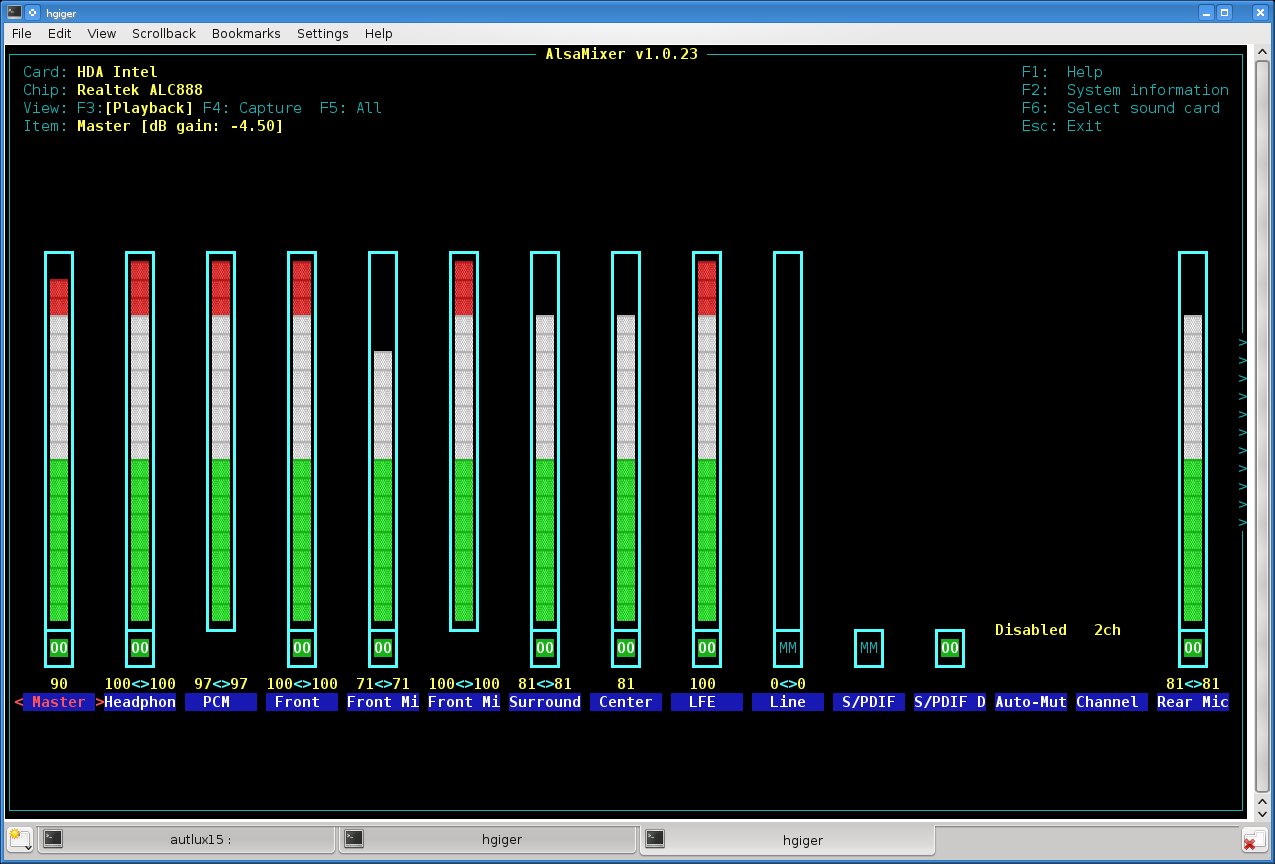Toggle mute box under LFE channel

point(707,648)
